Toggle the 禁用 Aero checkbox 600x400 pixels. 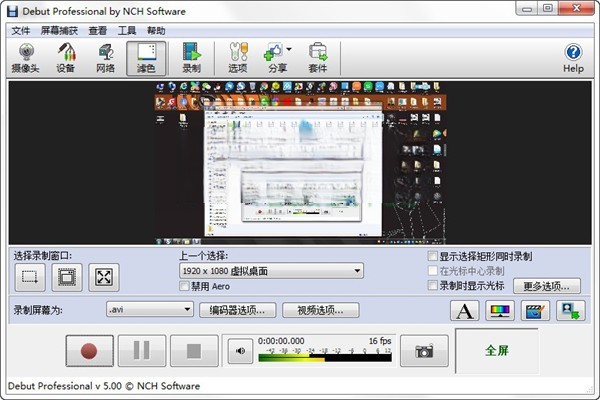point(184,286)
